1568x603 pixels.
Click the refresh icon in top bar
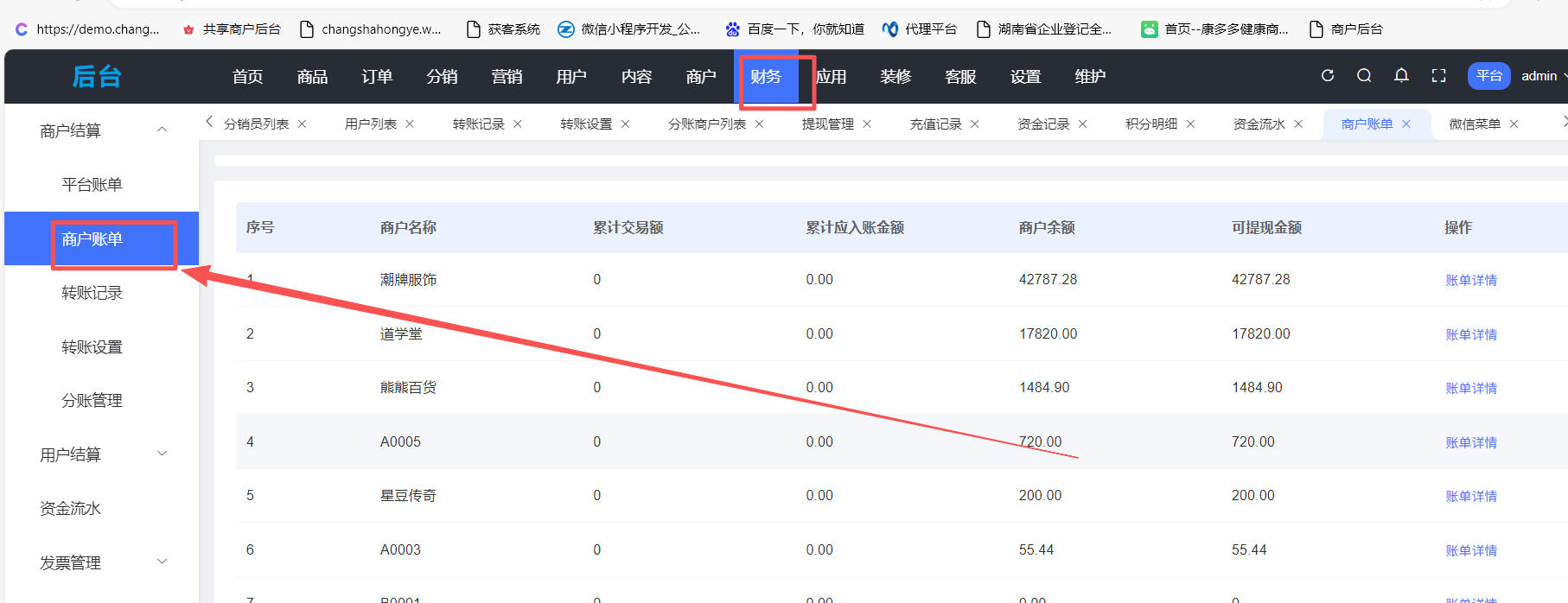pos(1328,76)
